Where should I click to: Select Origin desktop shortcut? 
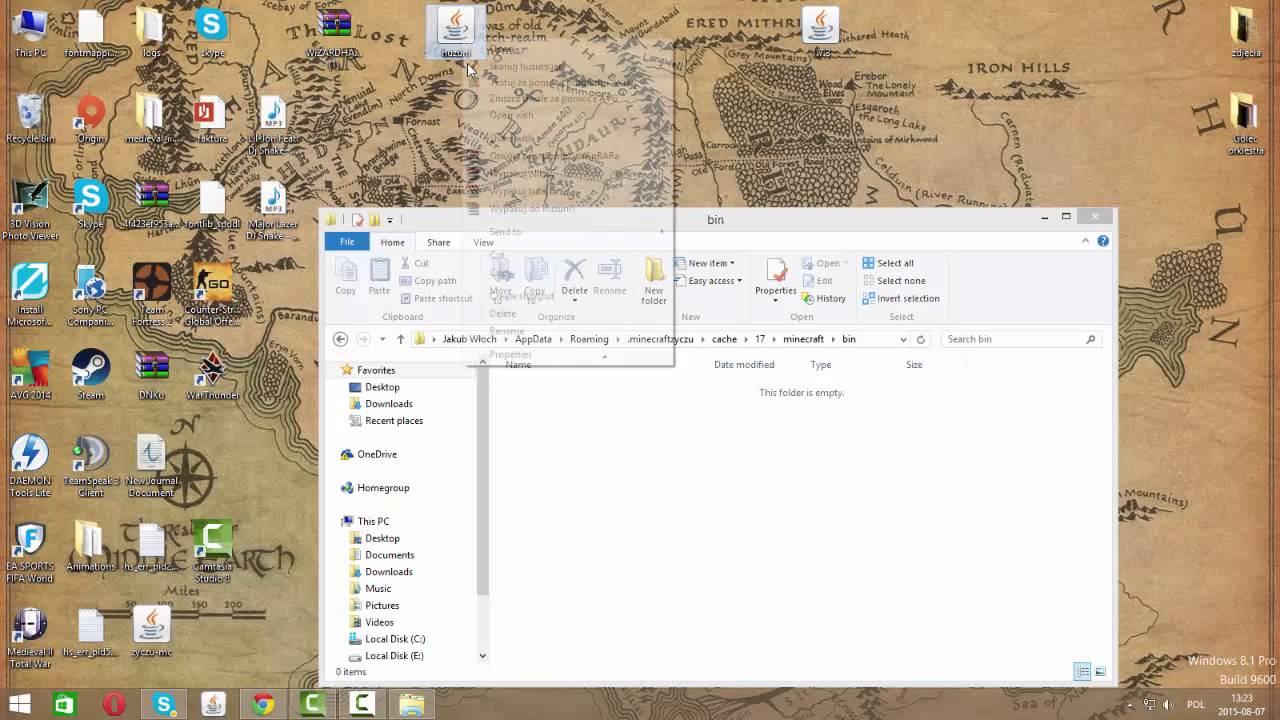[91, 120]
